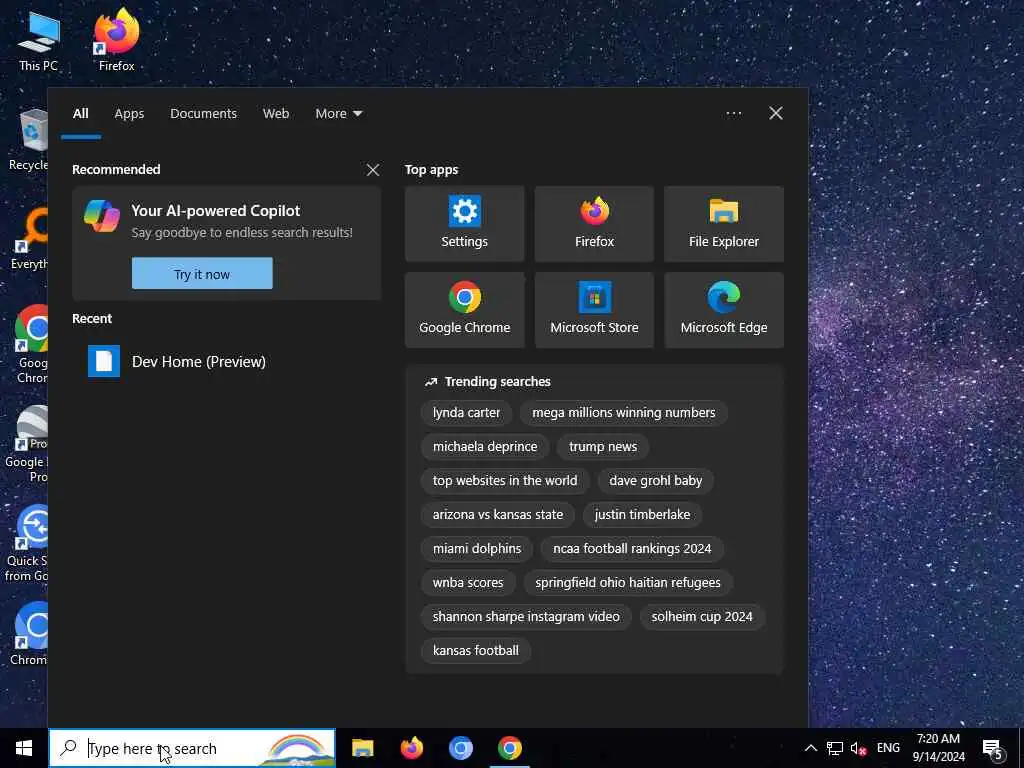Dismiss the Recommended section

click(x=373, y=170)
